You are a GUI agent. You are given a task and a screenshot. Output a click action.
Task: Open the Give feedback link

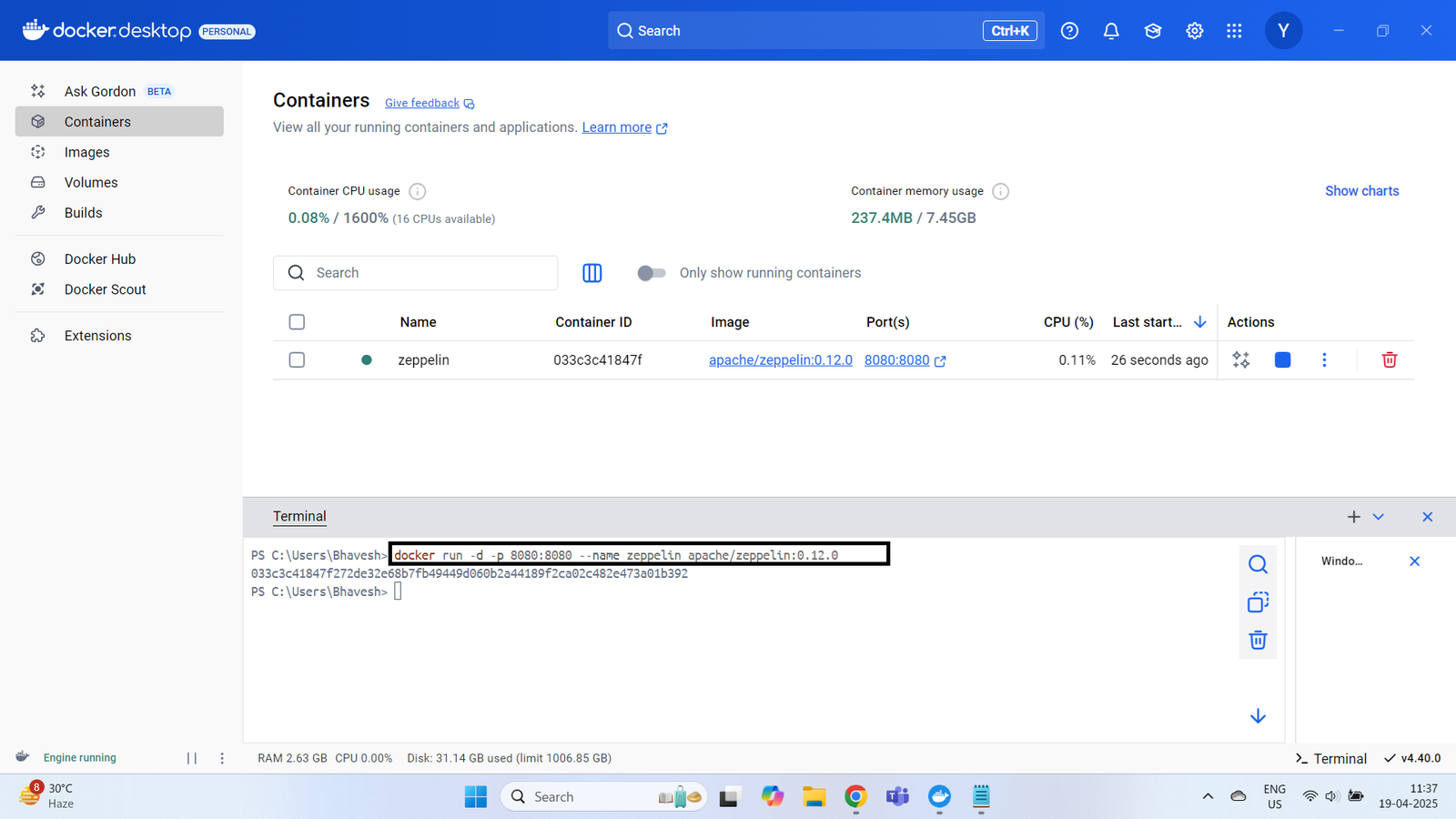point(430,103)
